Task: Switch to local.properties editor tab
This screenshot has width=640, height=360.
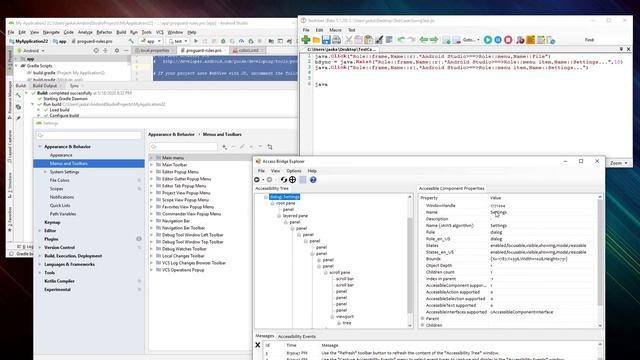Action: point(154,50)
